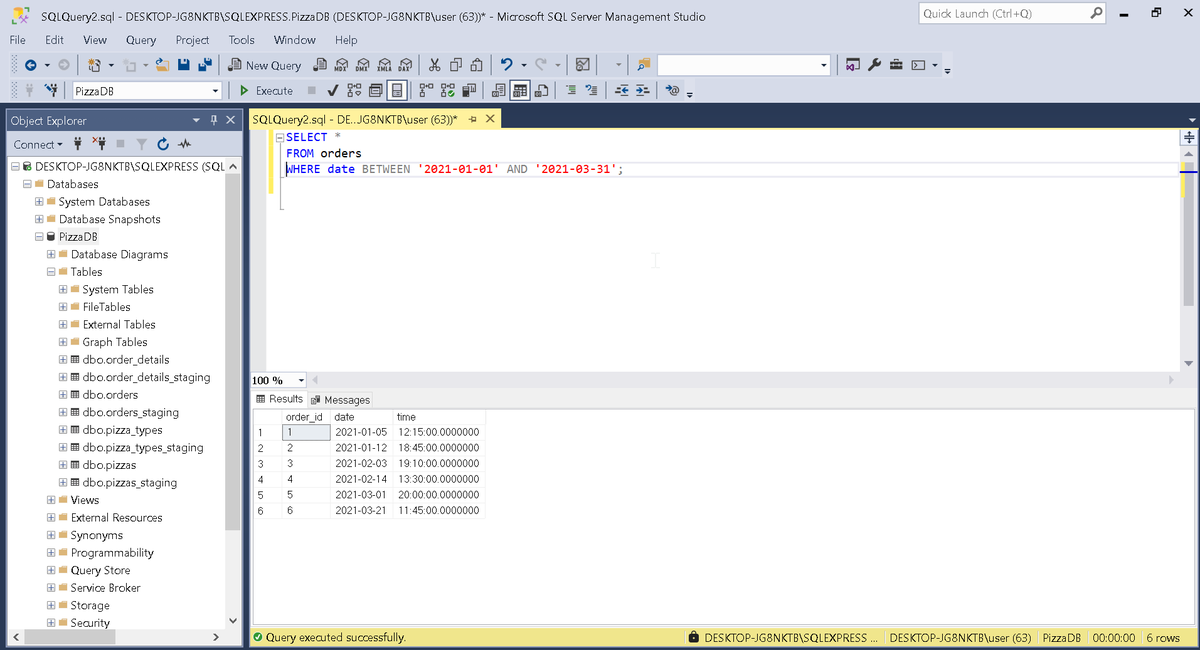Image resolution: width=1200 pixels, height=650 pixels.
Task: Click the Decrease Indent icon
Action: click(x=622, y=91)
